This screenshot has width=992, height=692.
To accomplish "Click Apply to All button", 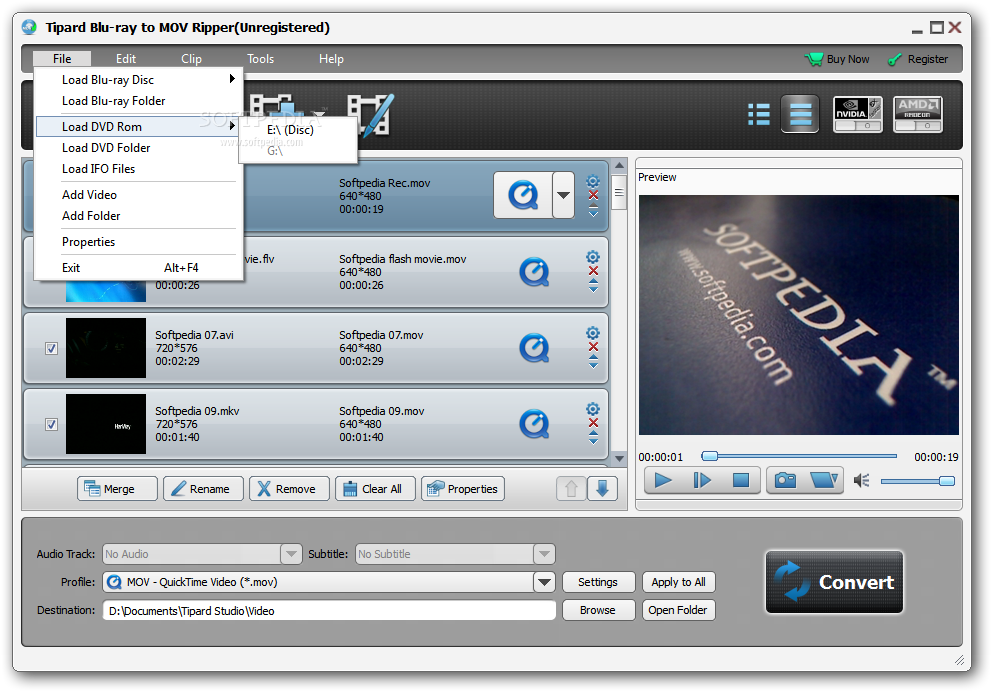I will pyautogui.click(x=678, y=582).
